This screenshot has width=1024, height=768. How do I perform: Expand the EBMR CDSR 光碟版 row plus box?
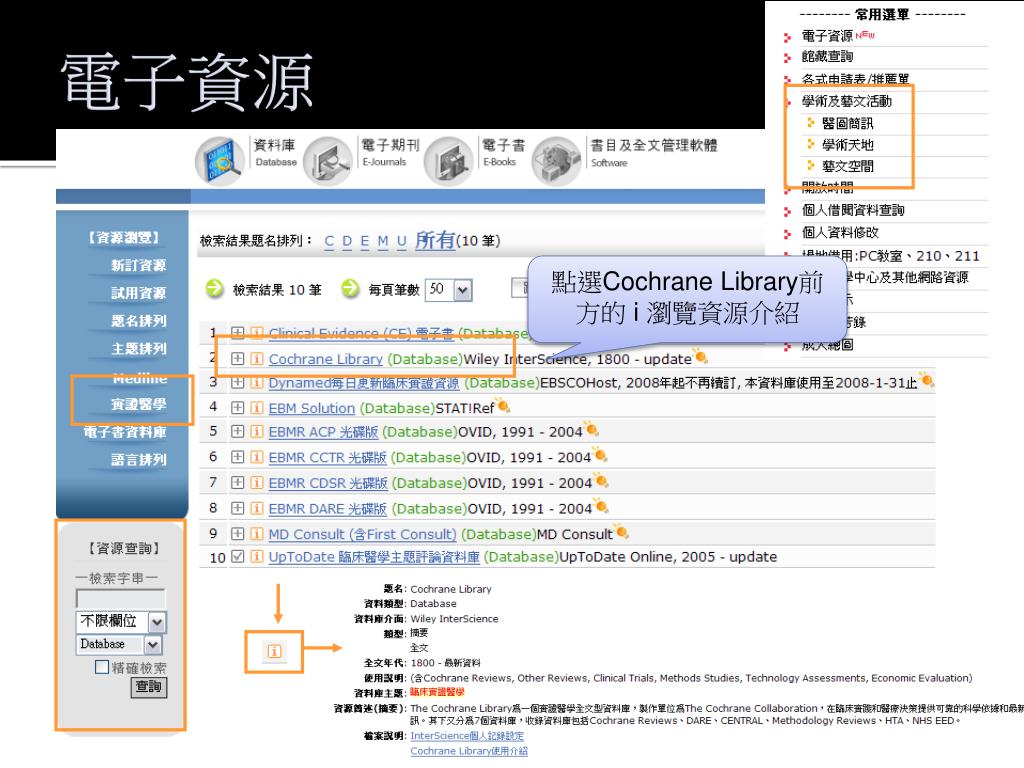point(238,483)
